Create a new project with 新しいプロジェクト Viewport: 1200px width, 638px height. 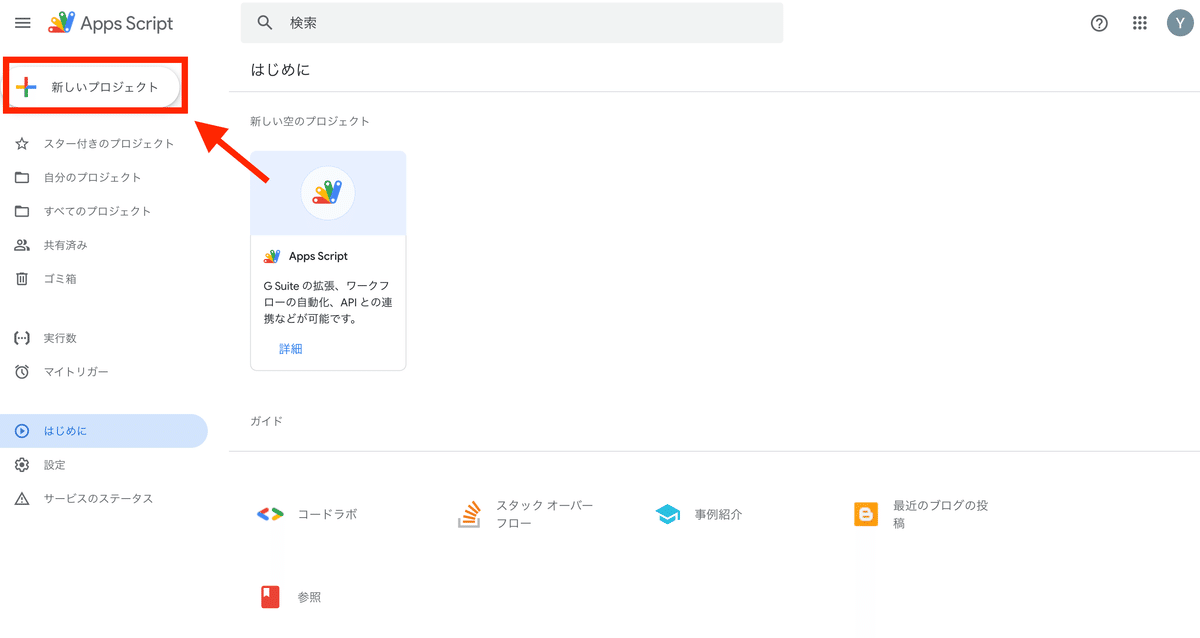(x=96, y=87)
